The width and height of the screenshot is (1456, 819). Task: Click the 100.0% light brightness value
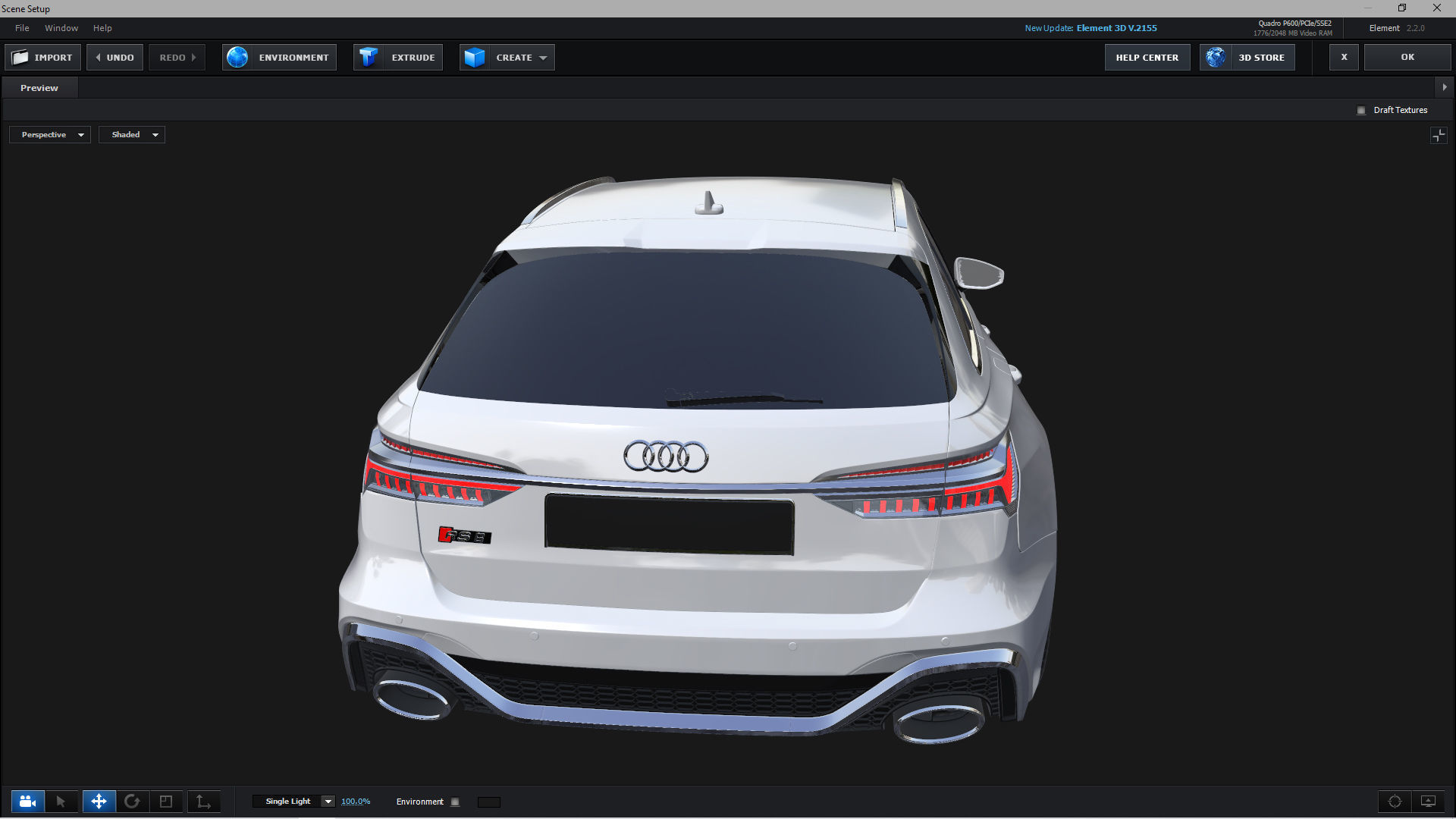356,802
